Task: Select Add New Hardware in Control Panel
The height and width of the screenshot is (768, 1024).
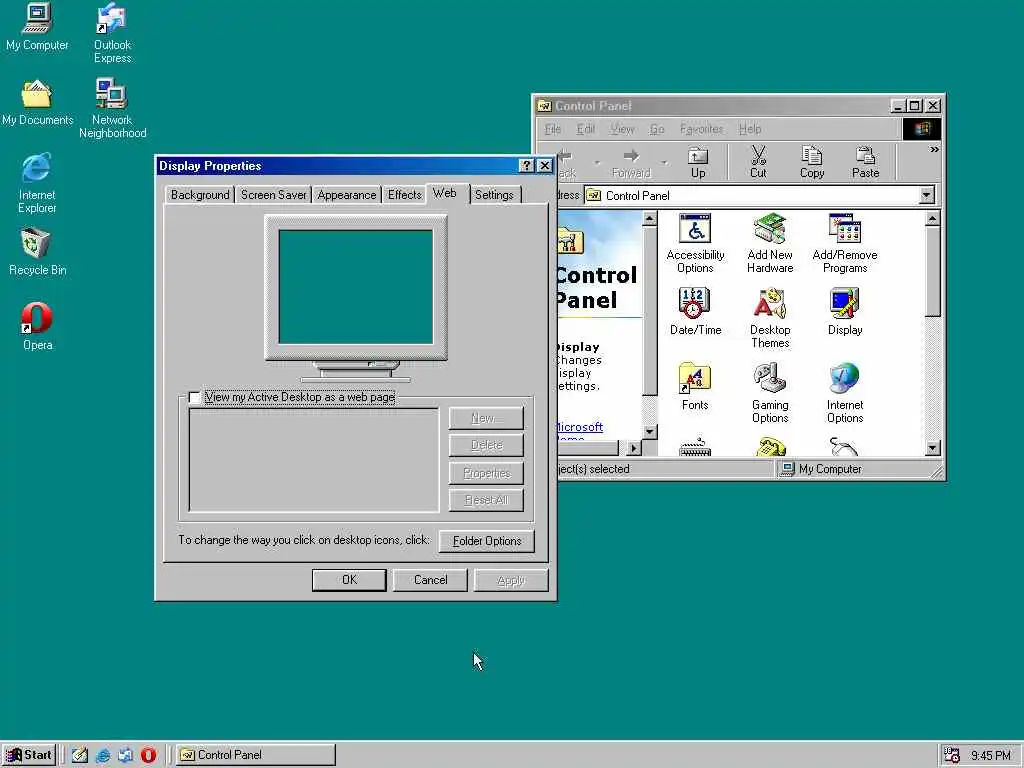Action: (770, 244)
